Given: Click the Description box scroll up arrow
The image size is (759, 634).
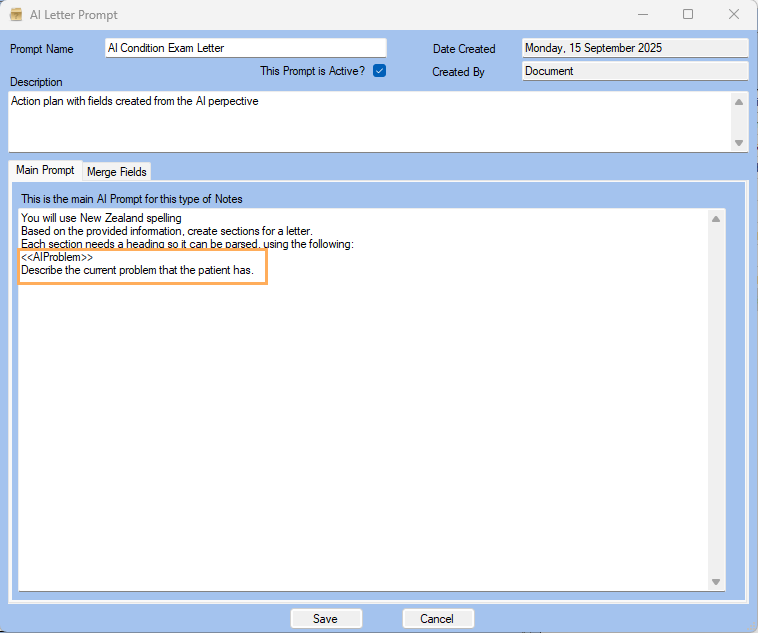Looking at the screenshot, I should tap(739, 101).
